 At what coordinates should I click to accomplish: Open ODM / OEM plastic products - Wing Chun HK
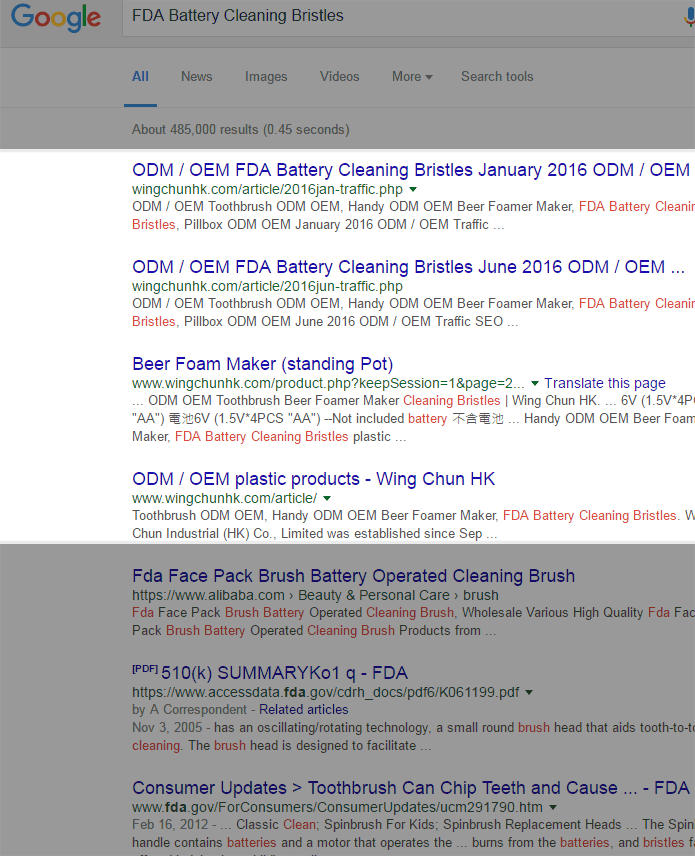pos(313,479)
